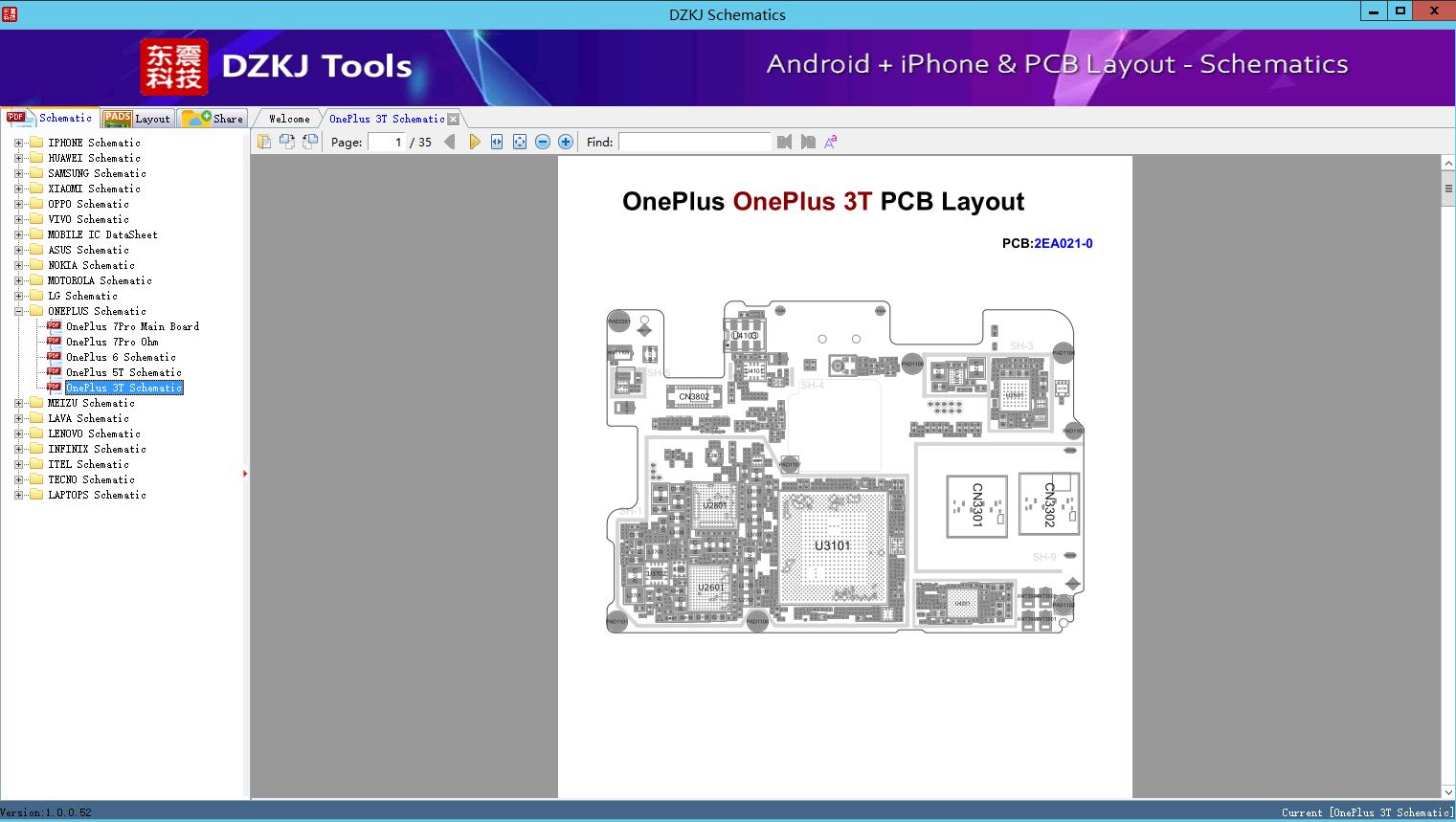Go to the previous page arrow
1456x822 pixels.
[450, 142]
